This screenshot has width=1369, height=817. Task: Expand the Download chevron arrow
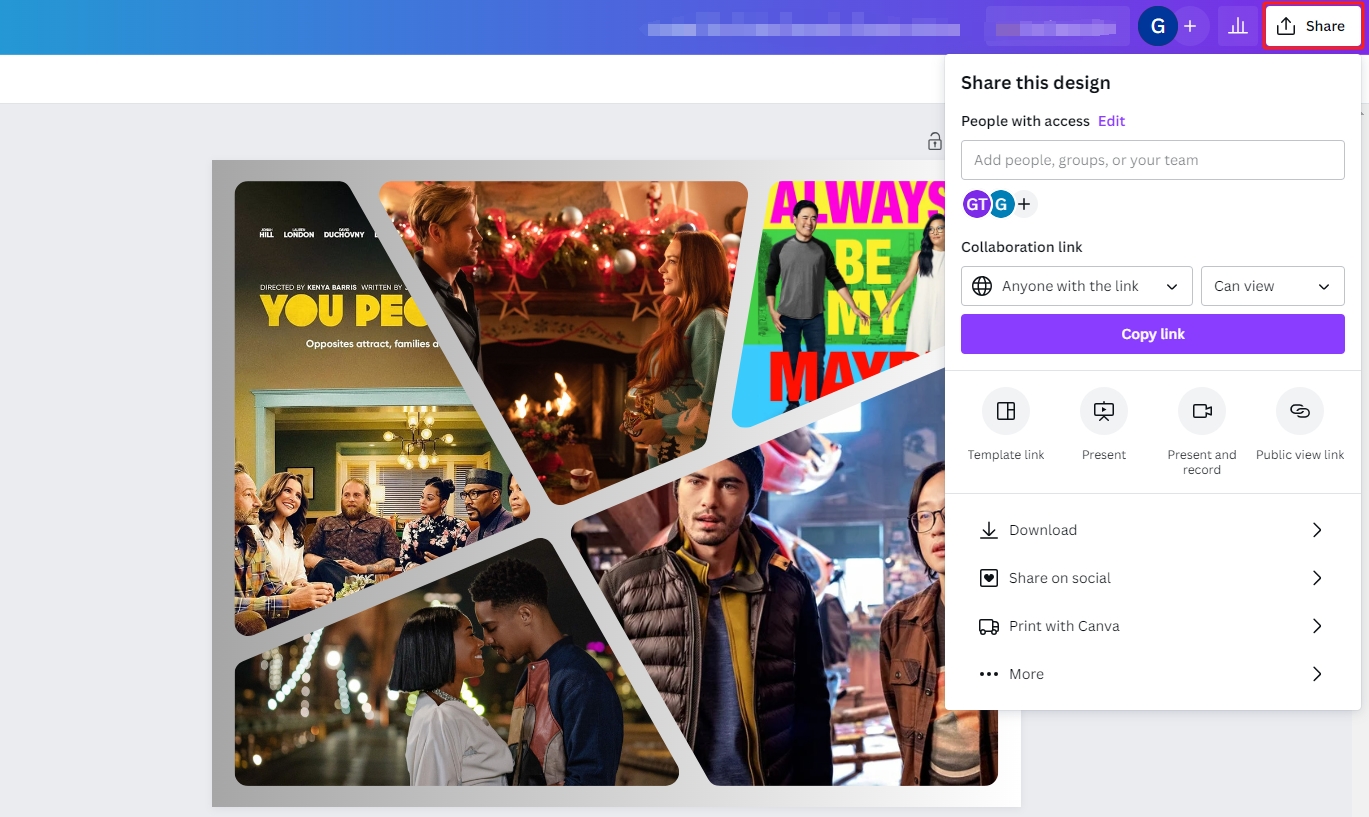(x=1317, y=530)
